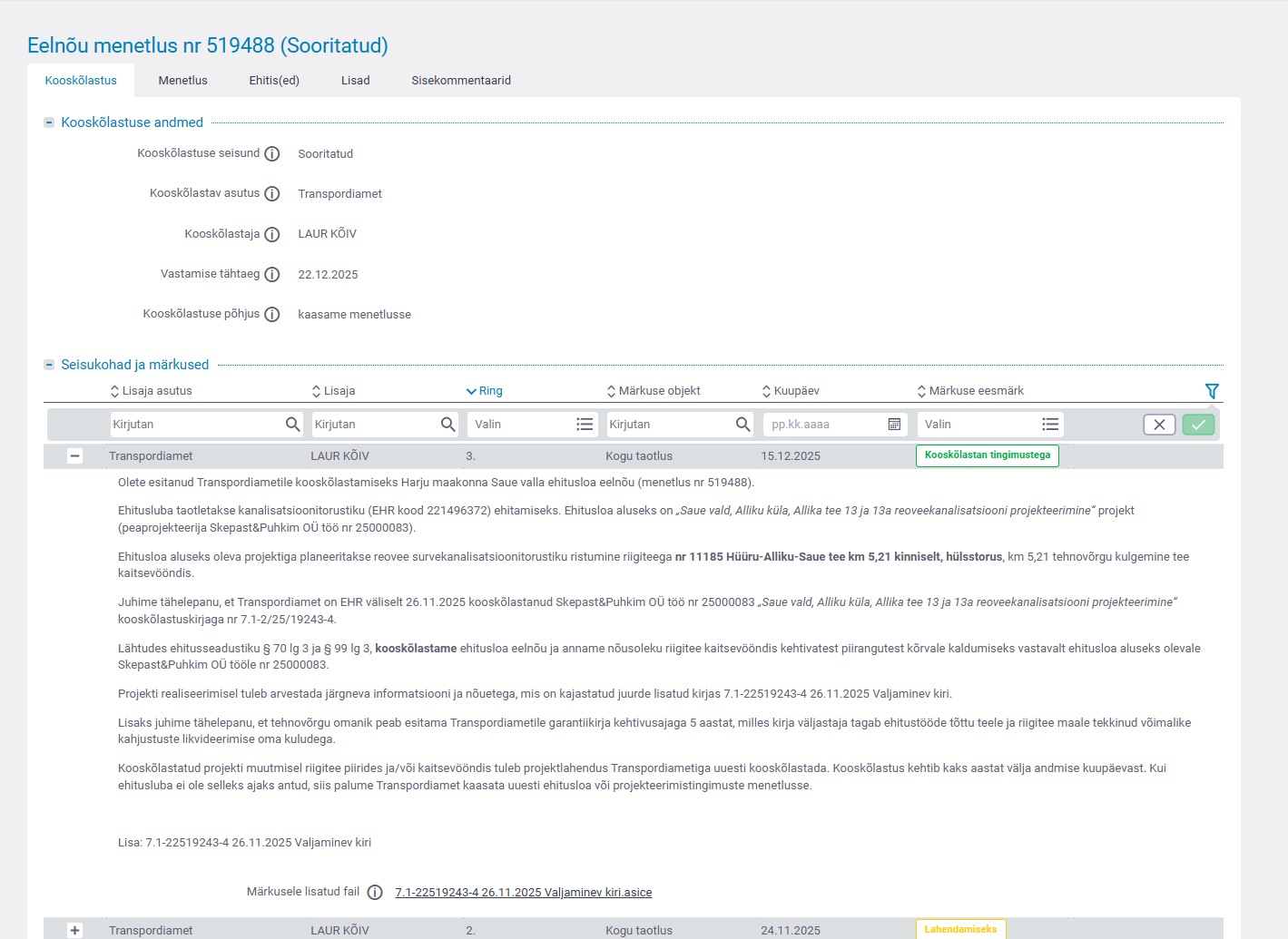Click the Lisaja filter text field
This screenshot has width=1288, height=939.
(374, 425)
